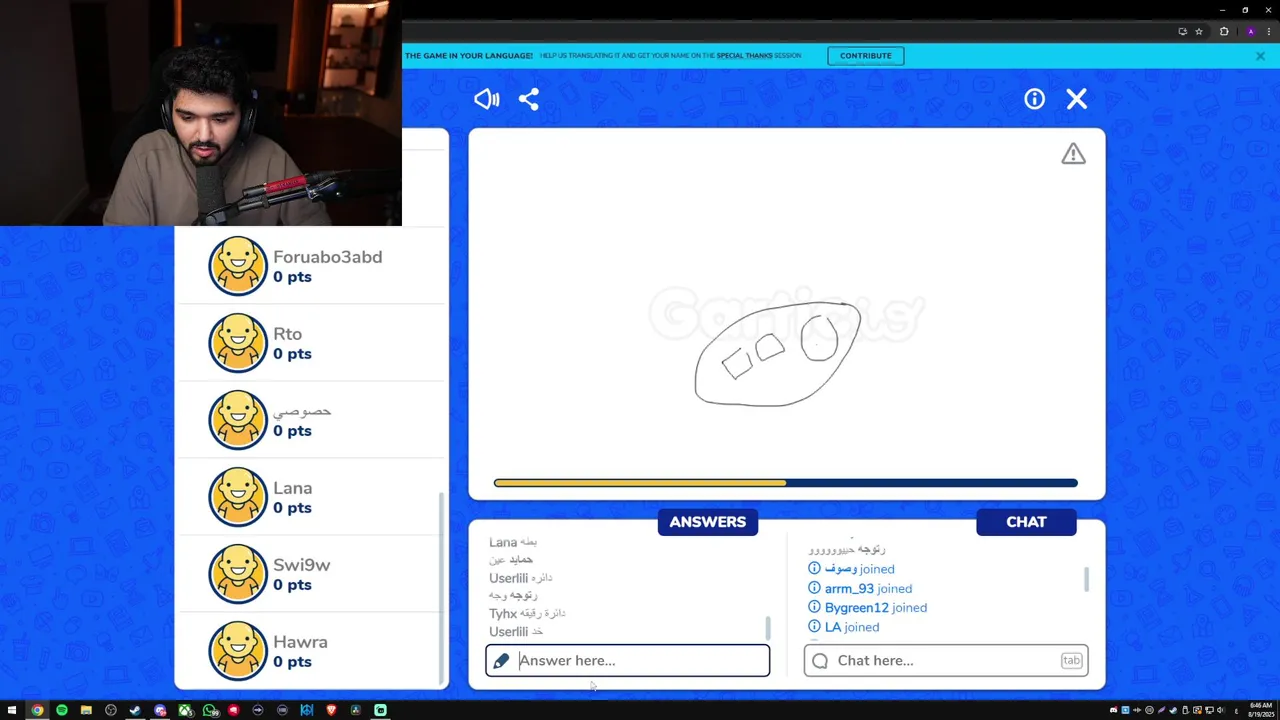Screen dimensions: 1280x720
Task: Open WhatsApp from the taskbar
Action: 209,710
